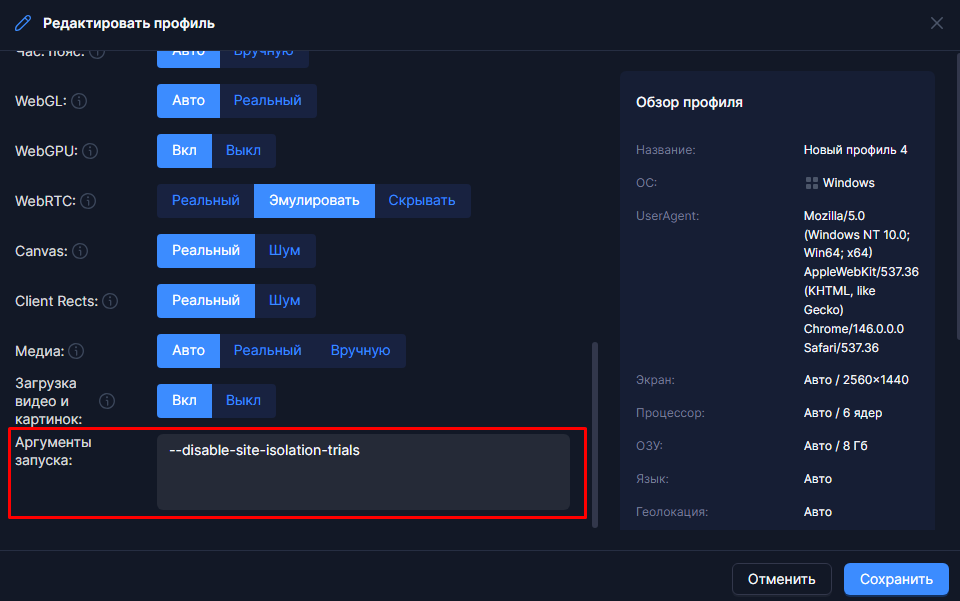The height and width of the screenshot is (601, 960).
Task: Click profile name 'Новый профиль 4'
Action: 855,150
